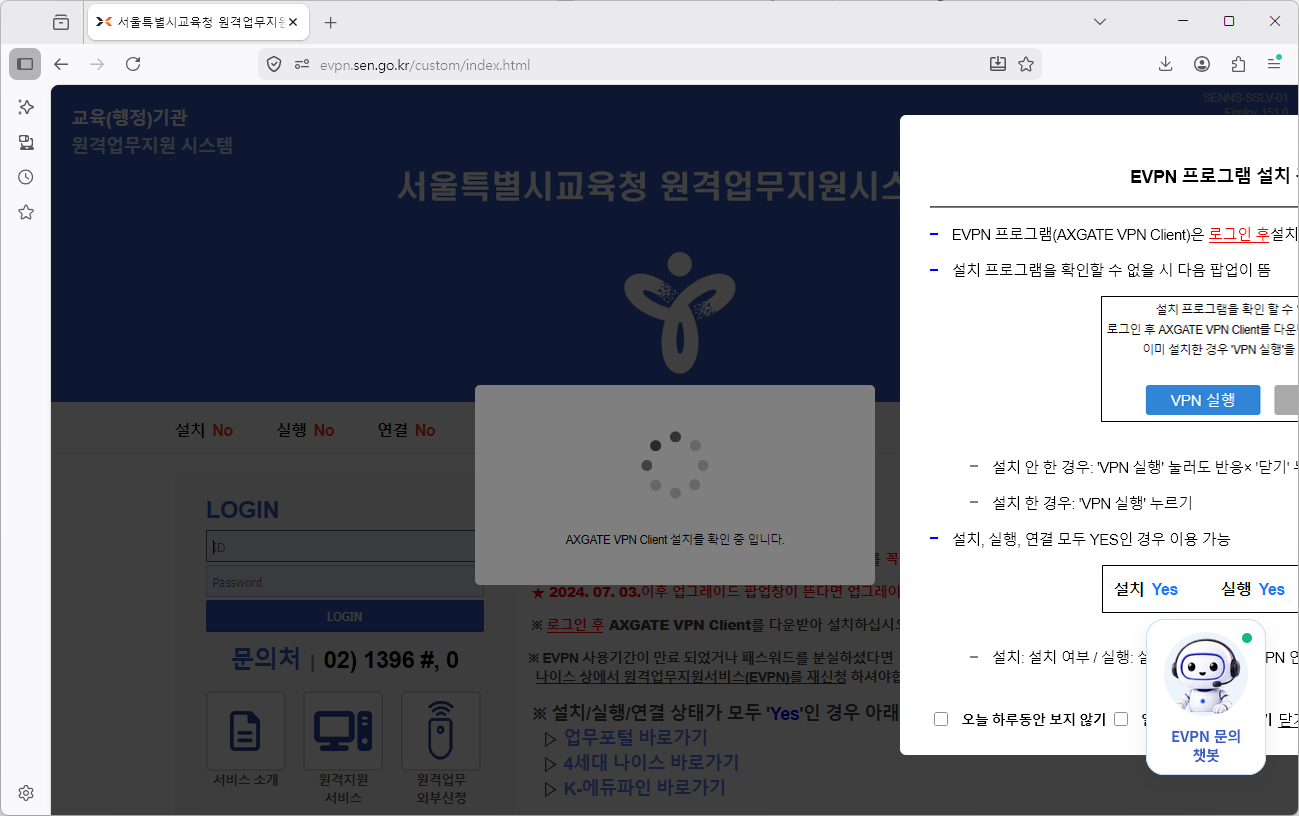
Task: Expand the list all tabs dropdown
Action: pyautogui.click(x=1100, y=22)
